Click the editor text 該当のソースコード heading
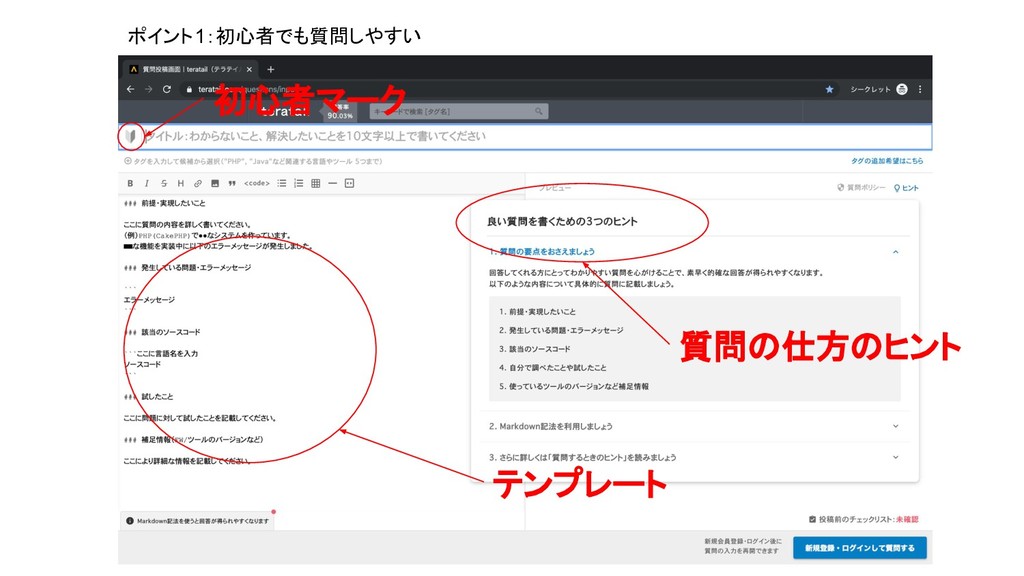 coord(171,332)
